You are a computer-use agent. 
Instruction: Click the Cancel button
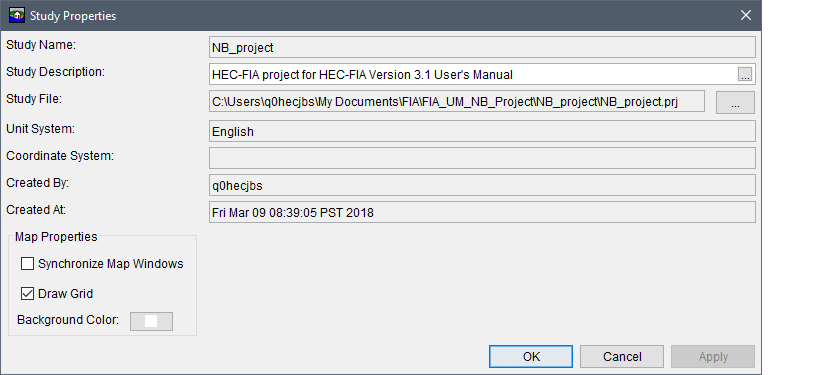tap(622, 357)
